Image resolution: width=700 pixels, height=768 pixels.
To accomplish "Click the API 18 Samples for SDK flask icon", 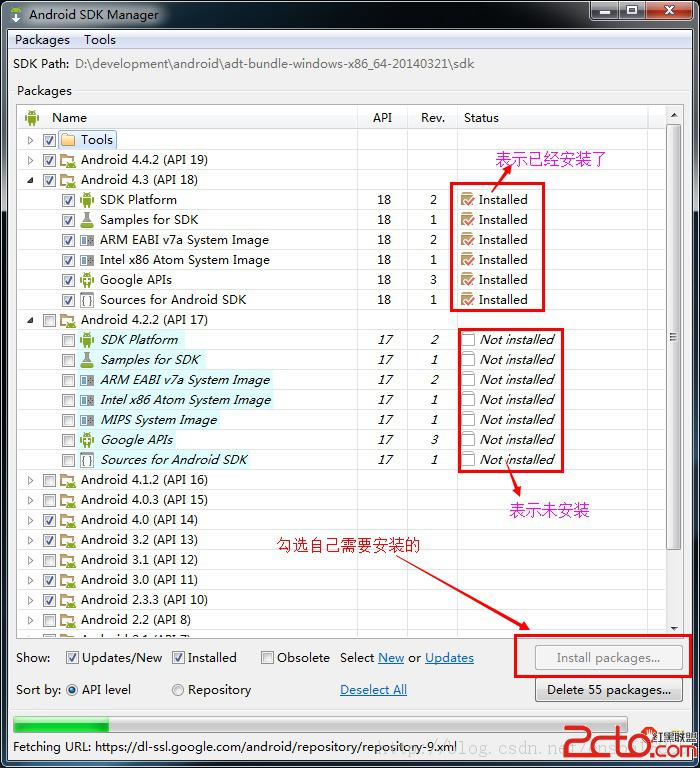I will 87,220.
